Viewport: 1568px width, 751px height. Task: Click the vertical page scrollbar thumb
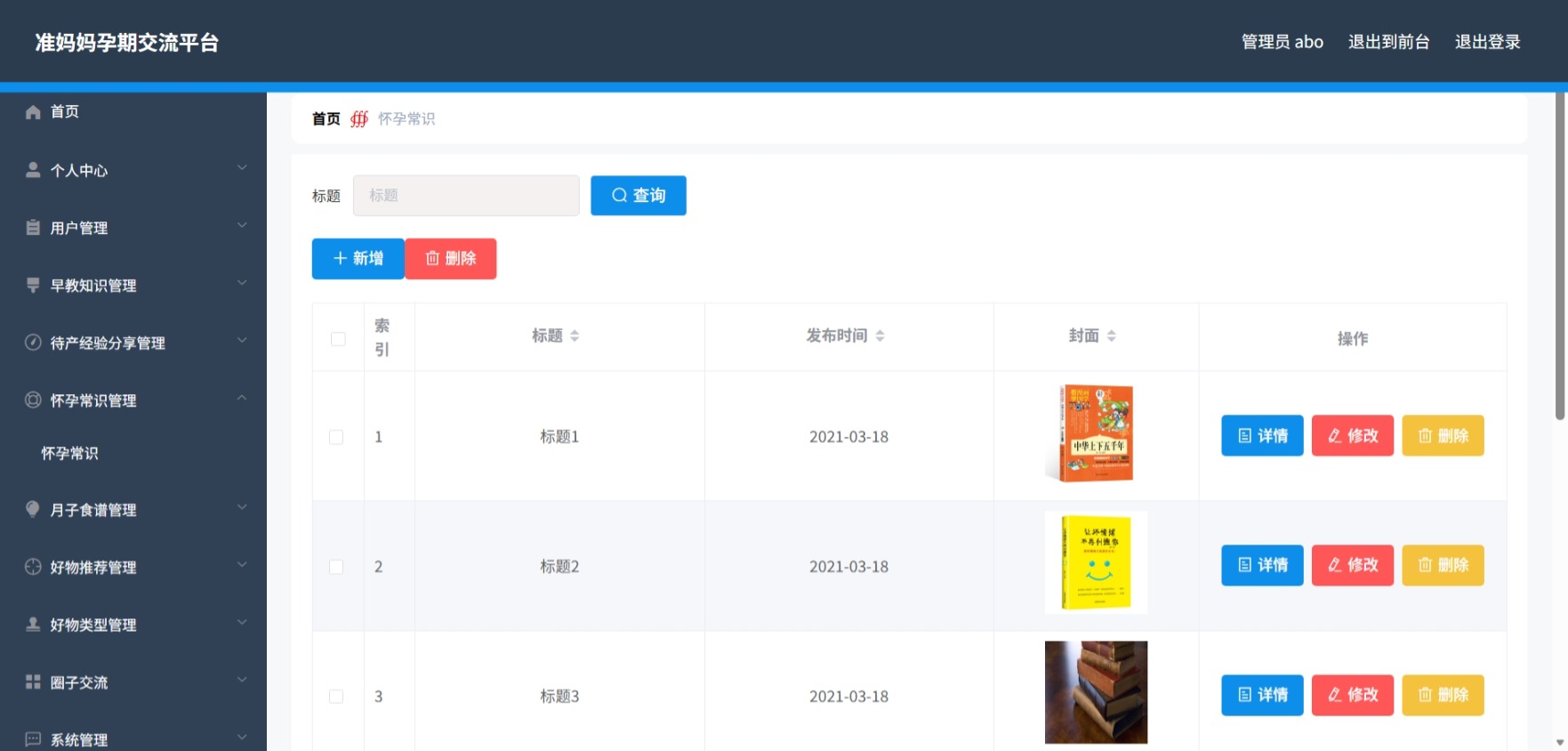1560,255
